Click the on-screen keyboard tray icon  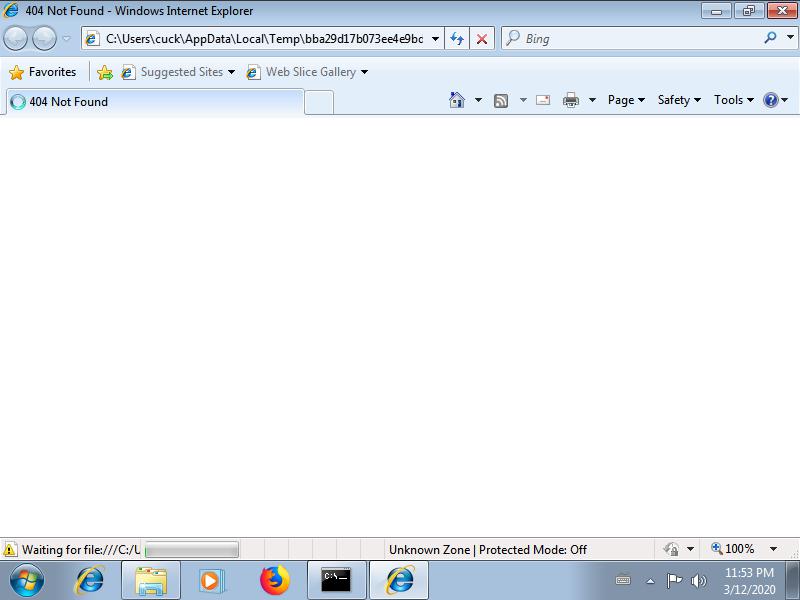[623, 581]
